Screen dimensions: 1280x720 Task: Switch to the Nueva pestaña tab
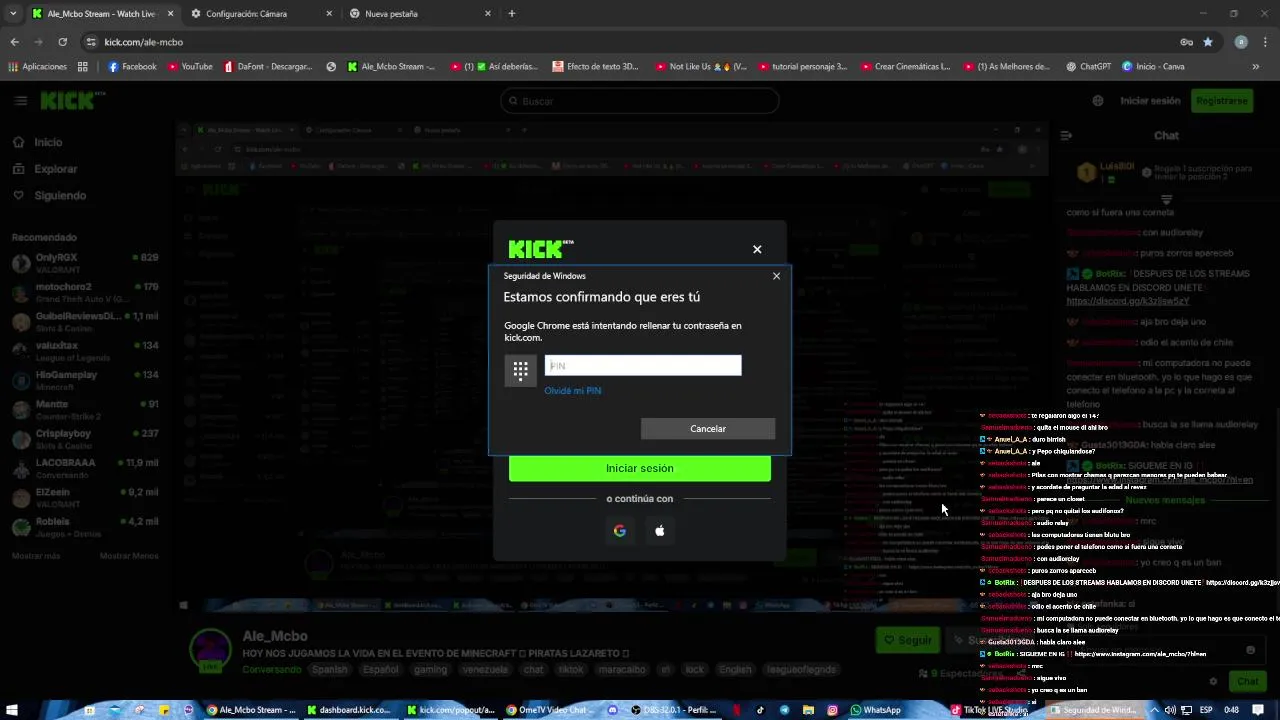(420, 14)
